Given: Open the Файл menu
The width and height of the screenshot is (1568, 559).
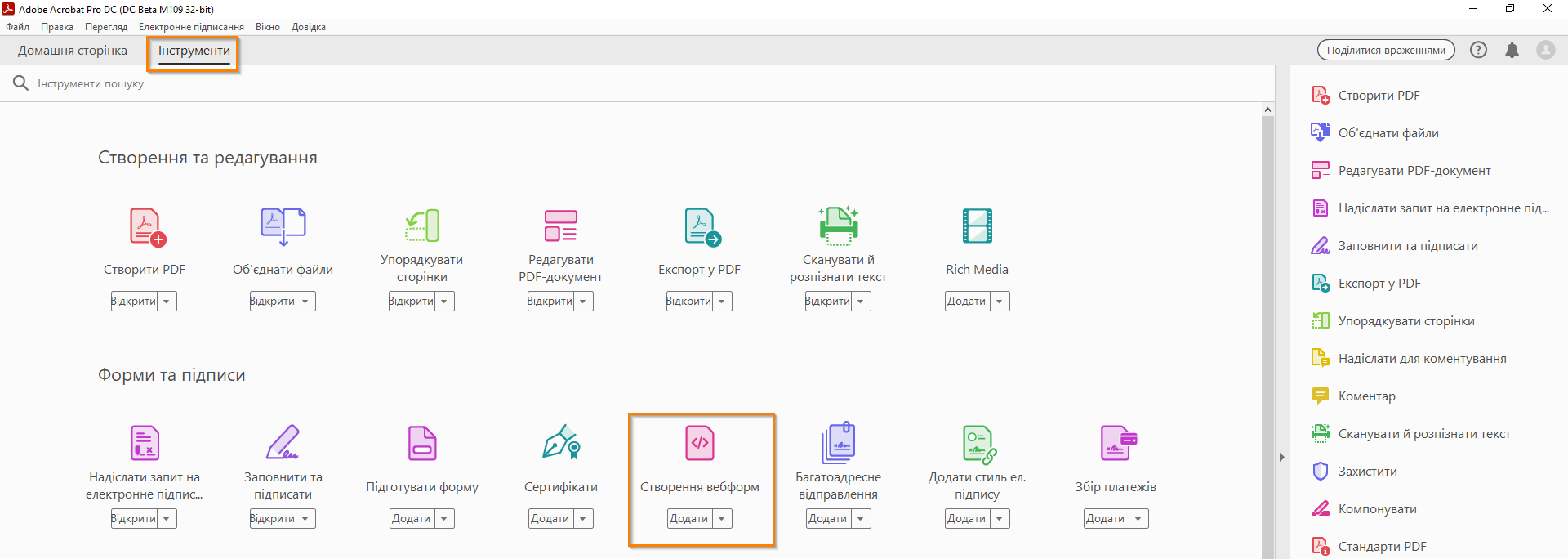Looking at the screenshot, I should pos(17,27).
